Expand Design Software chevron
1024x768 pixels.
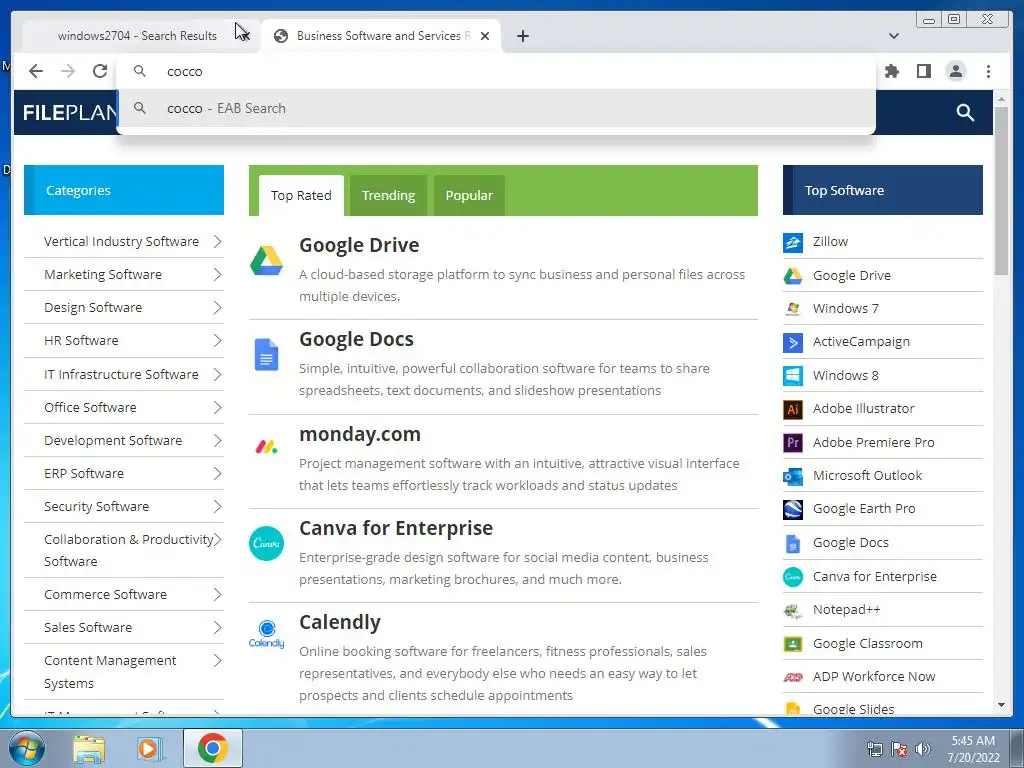click(217, 308)
